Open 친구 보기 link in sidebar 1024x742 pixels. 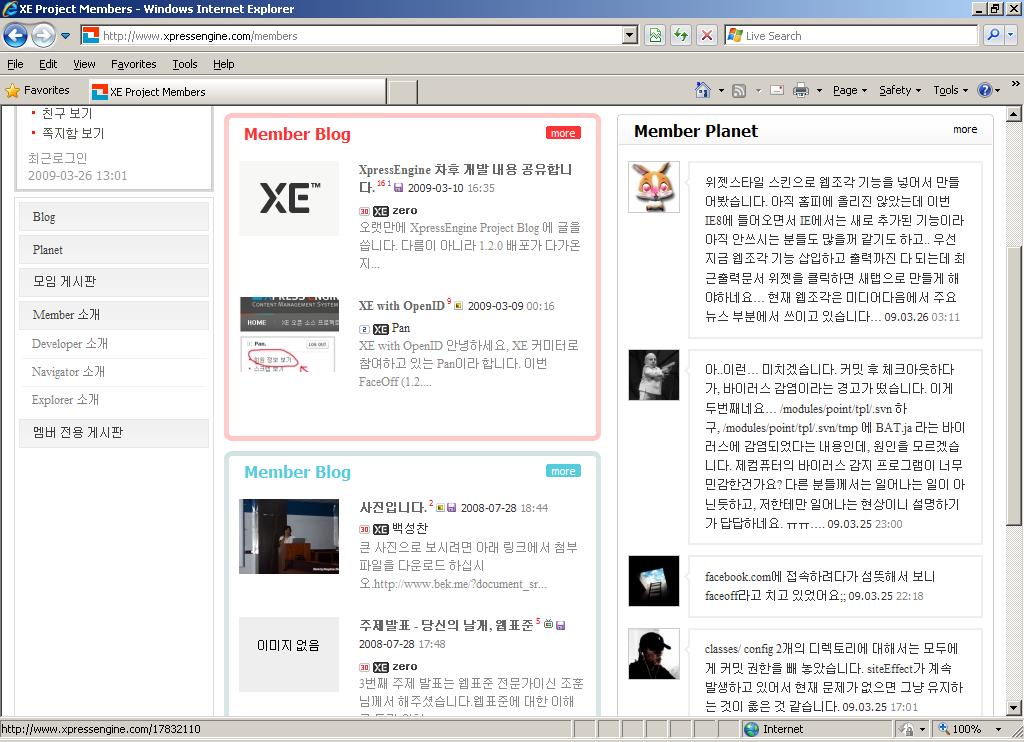[67, 113]
